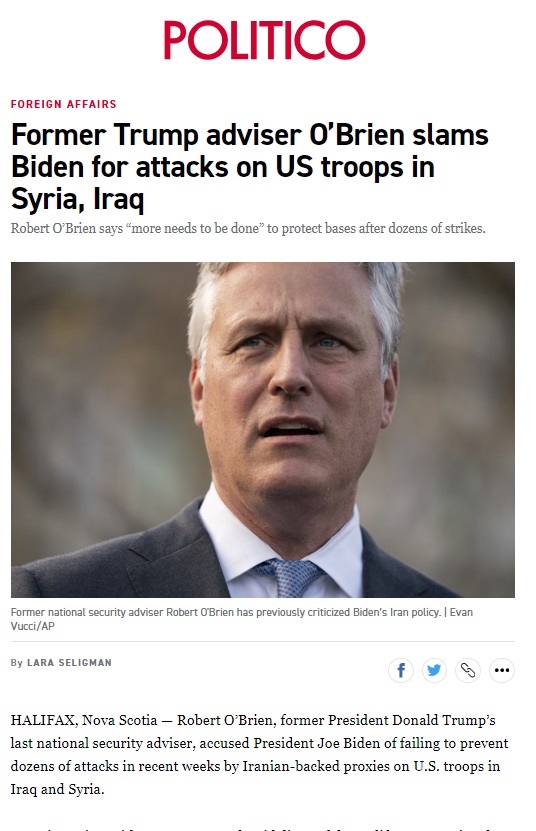Viewport: 536px width, 831px height.
Task: Open the Foreign Affairs section link
Action: (64, 104)
